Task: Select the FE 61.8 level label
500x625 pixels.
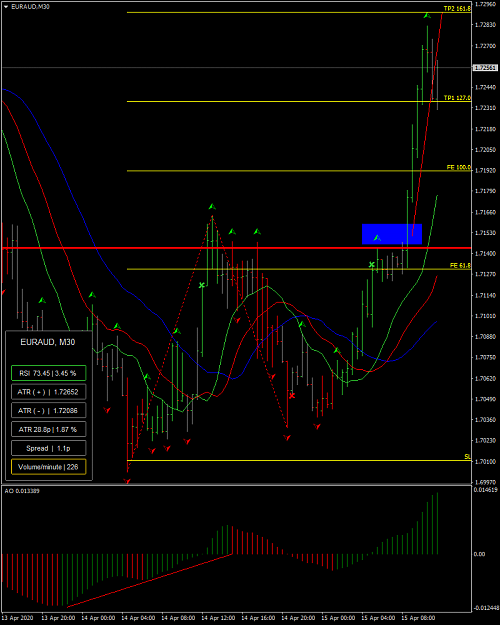Action: [460, 265]
